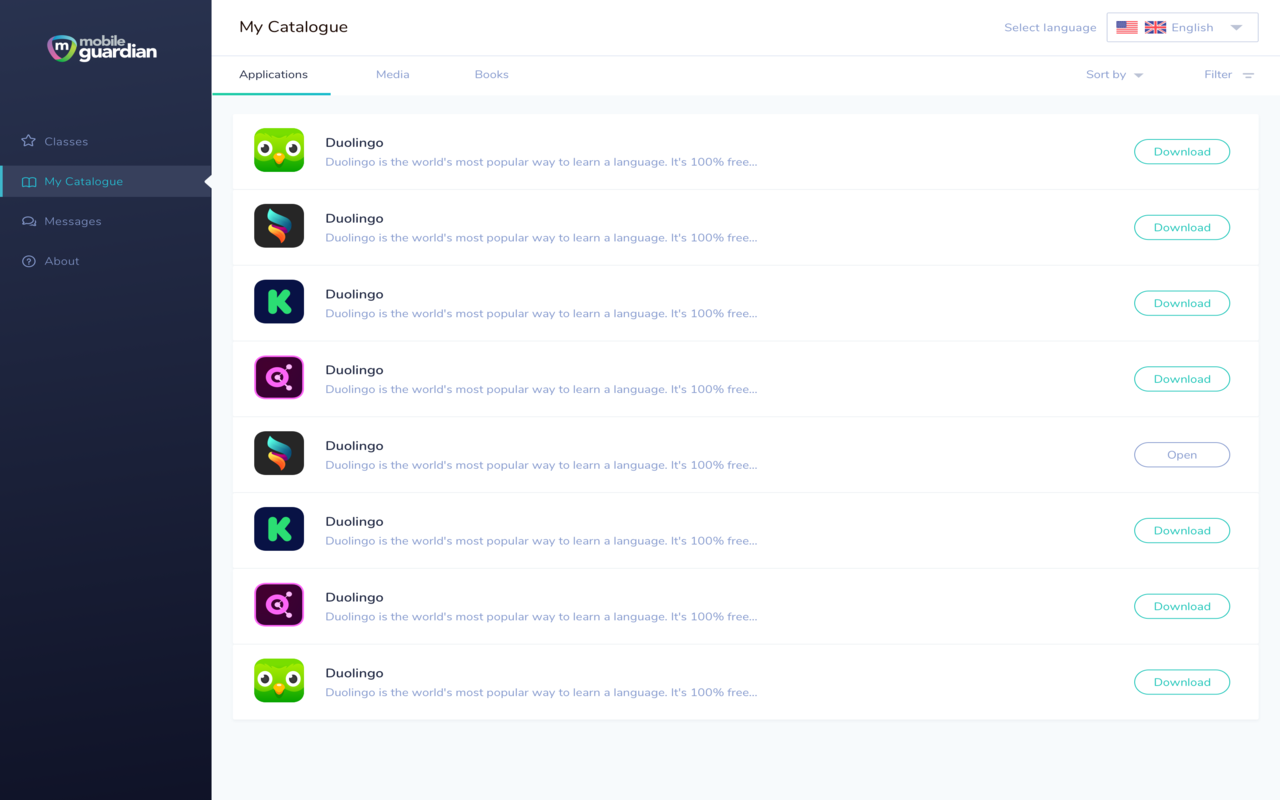This screenshot has height=800, width=1280.
Task: Download the top-row green owl Duolingo app
Action: coord(1182,152)
